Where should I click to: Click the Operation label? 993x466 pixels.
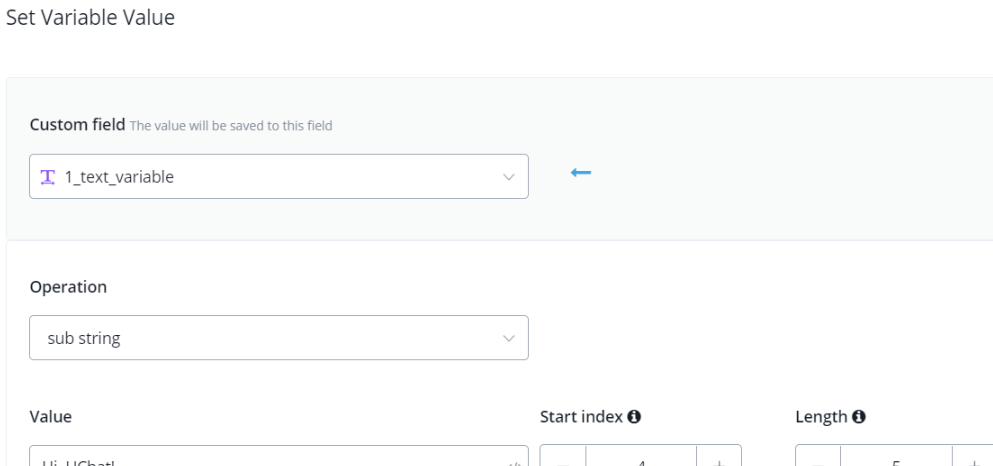tap(68, 287)
